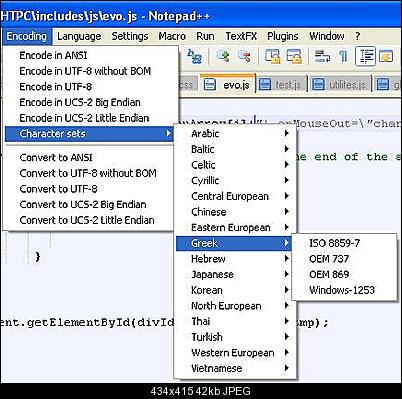
Task: Select Encode in UCS-2 Little Endian
Action: click(89, 118)
